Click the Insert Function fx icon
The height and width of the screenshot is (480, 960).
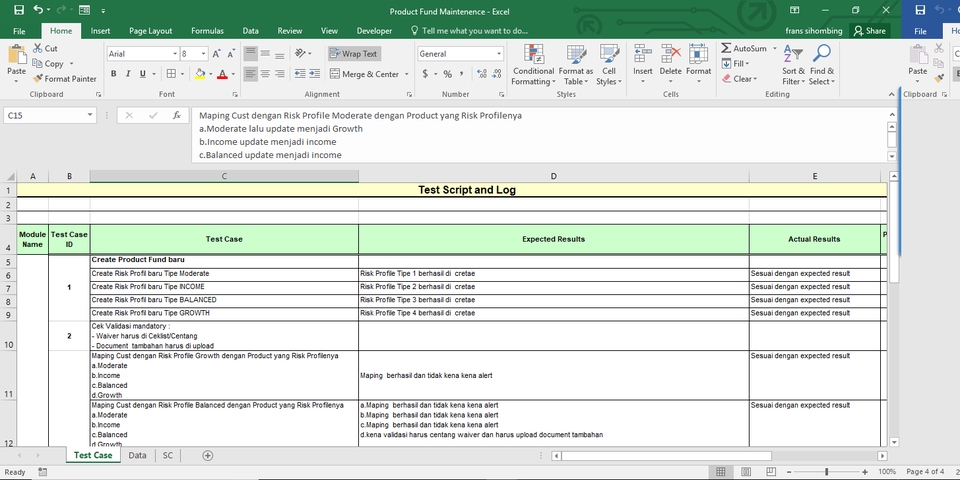(176, 115)
